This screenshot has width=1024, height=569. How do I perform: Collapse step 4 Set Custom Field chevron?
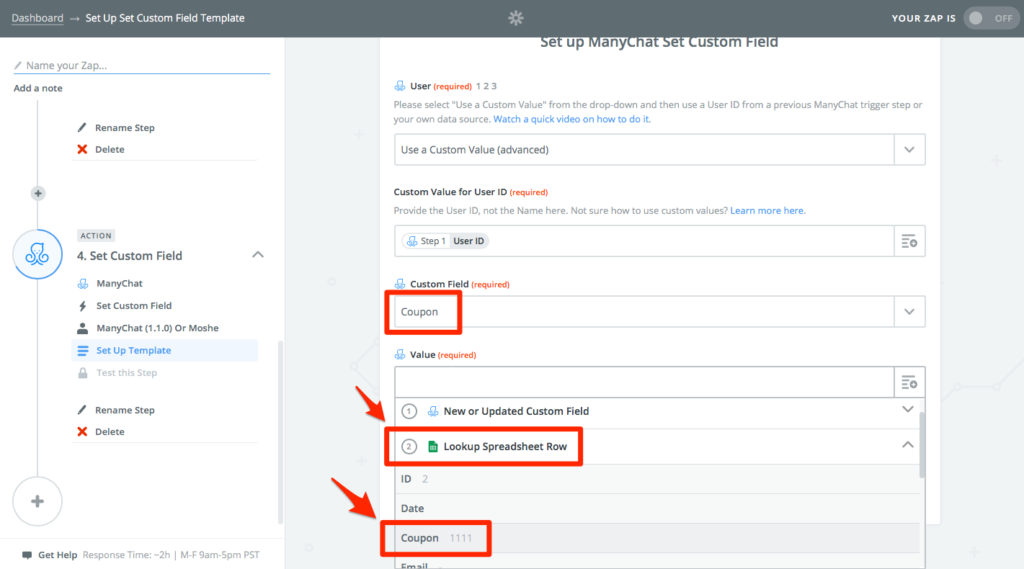coord(258,255)
